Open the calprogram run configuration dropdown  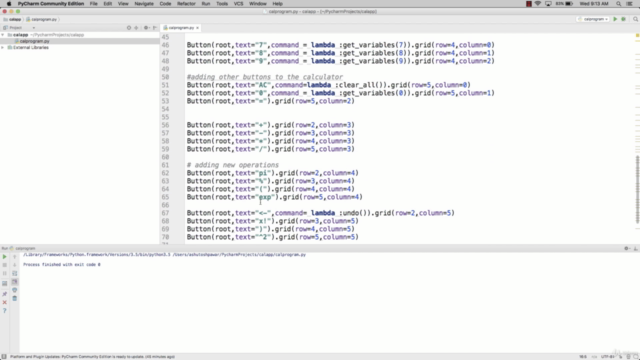pyautogui.click(x=593, y=19)
